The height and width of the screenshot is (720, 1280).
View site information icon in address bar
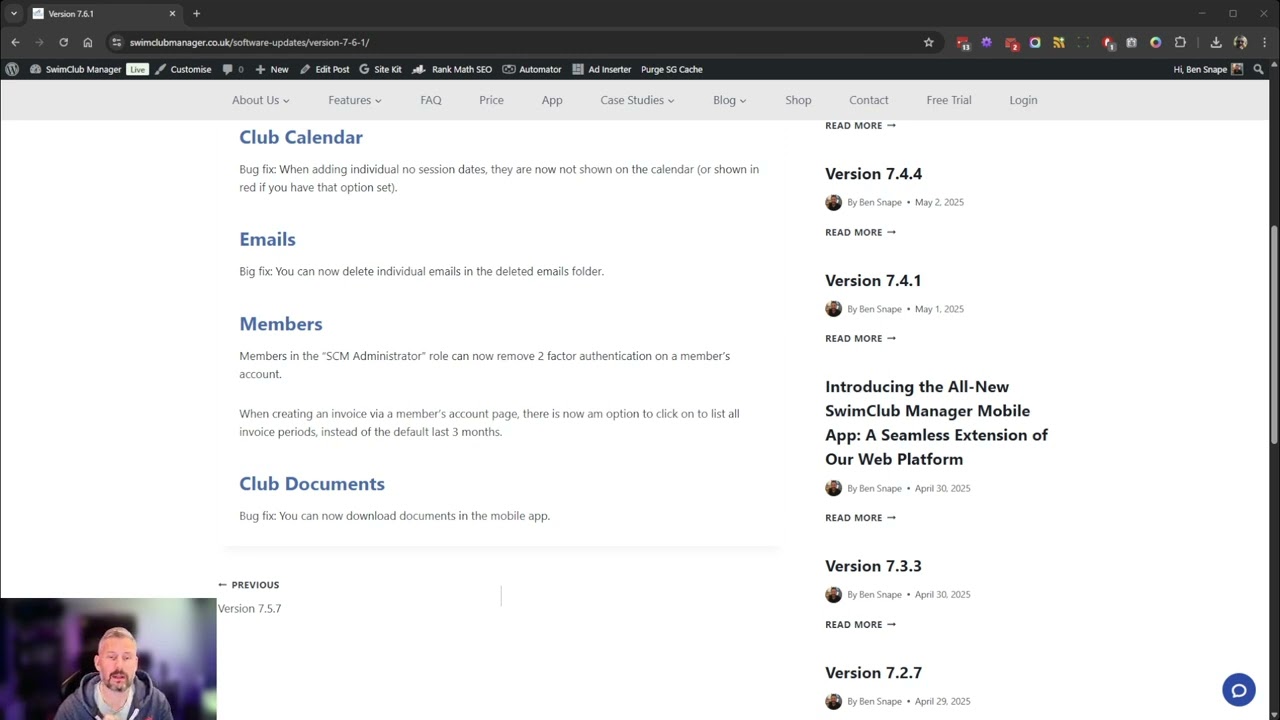point(116,42)
